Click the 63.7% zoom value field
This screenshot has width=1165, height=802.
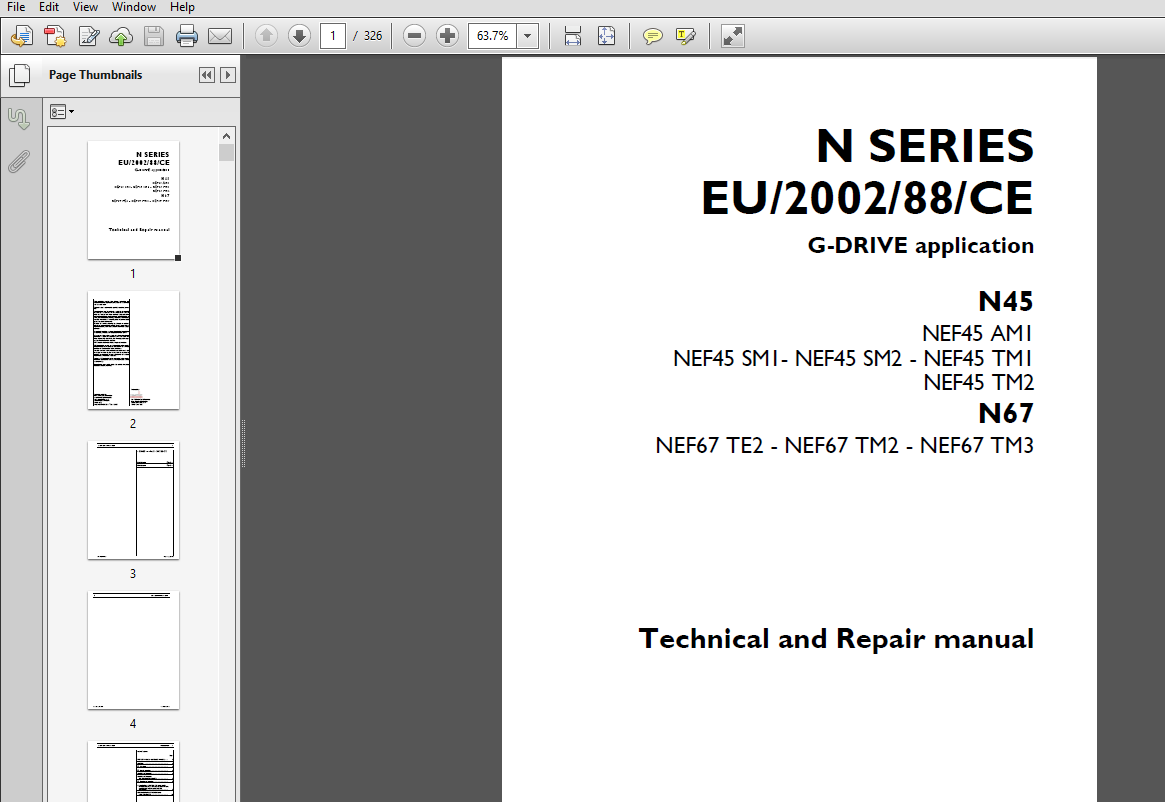coord(492,36)
